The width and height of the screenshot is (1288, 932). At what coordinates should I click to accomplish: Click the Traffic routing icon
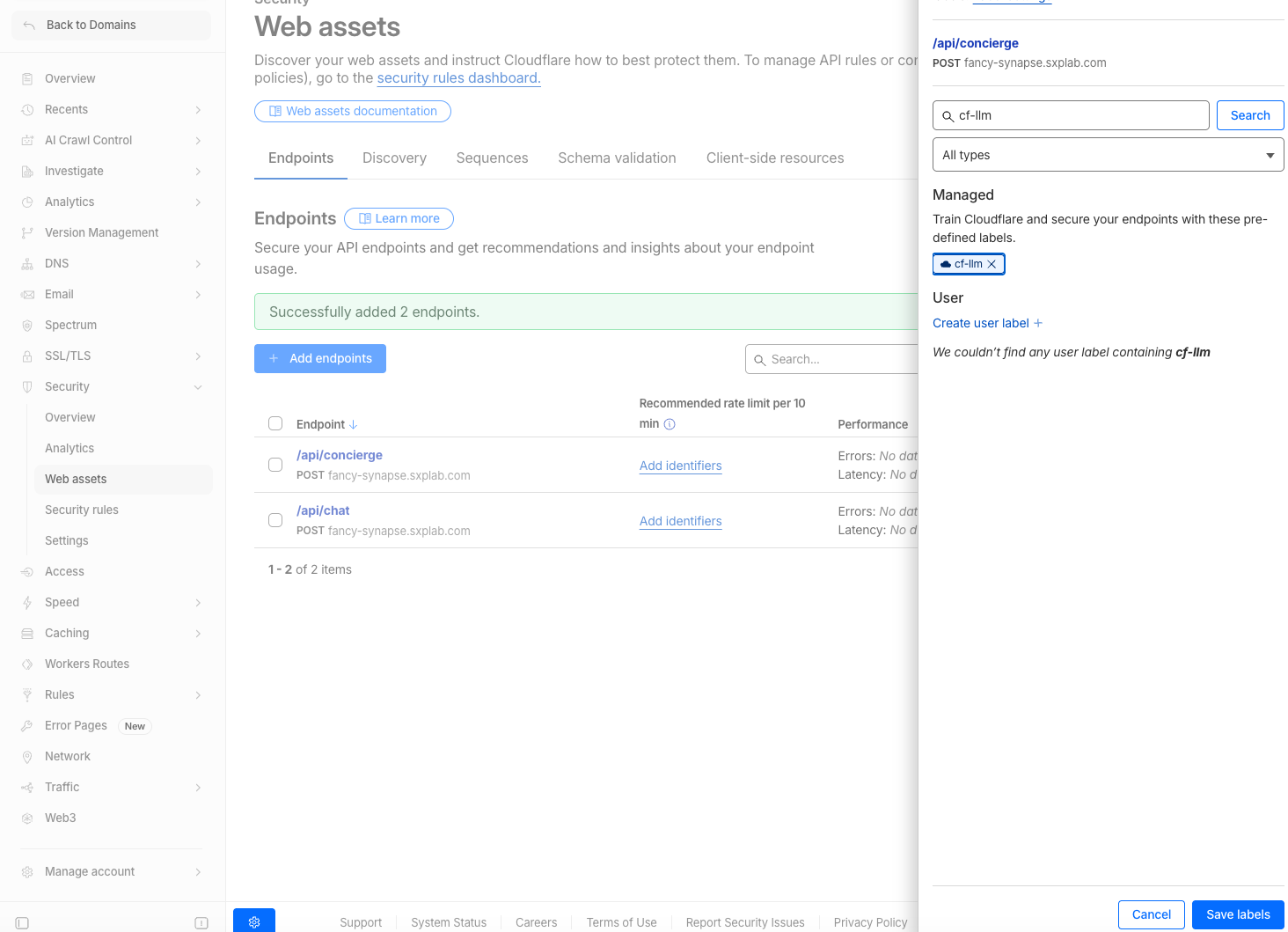click(x=27, y=787)
